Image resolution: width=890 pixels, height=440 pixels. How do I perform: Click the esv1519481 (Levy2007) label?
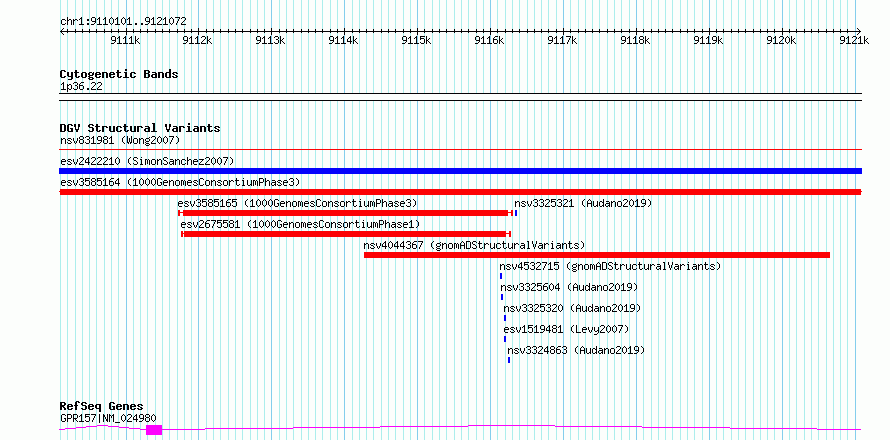(x=566, y=329)
